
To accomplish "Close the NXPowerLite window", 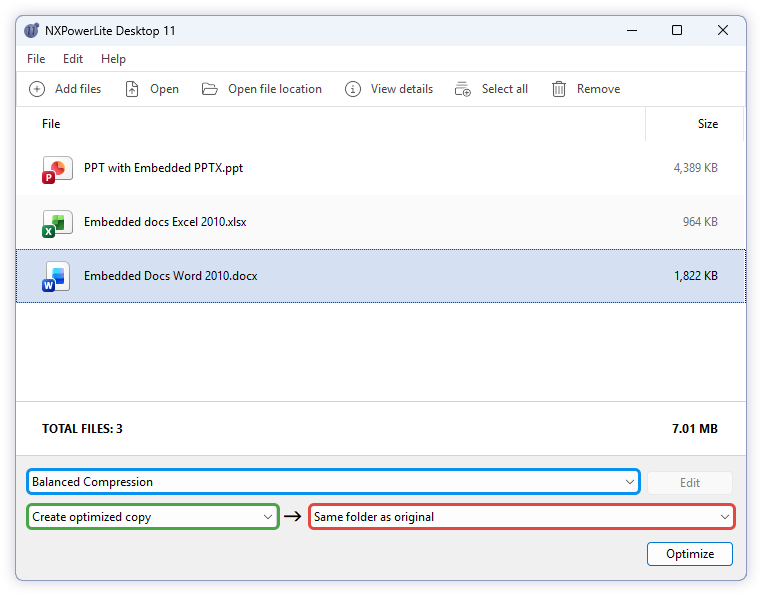I will 723,30.
